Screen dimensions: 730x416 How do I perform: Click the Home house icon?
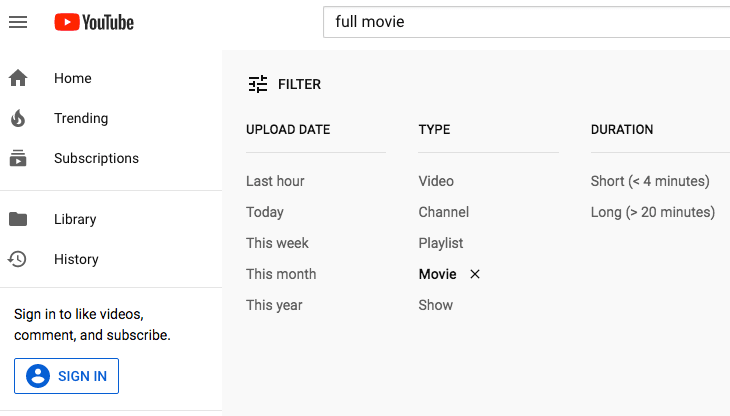18,78
